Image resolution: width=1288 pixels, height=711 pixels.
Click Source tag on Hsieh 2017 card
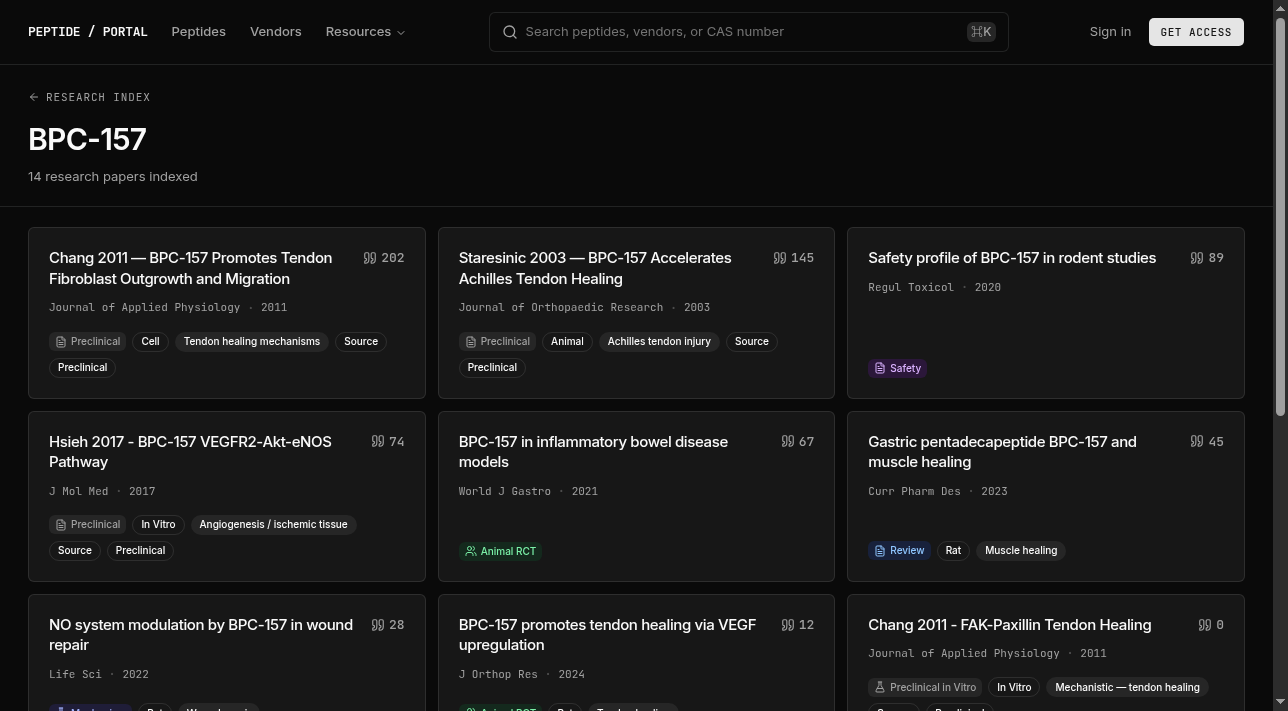tap(75, 551)
